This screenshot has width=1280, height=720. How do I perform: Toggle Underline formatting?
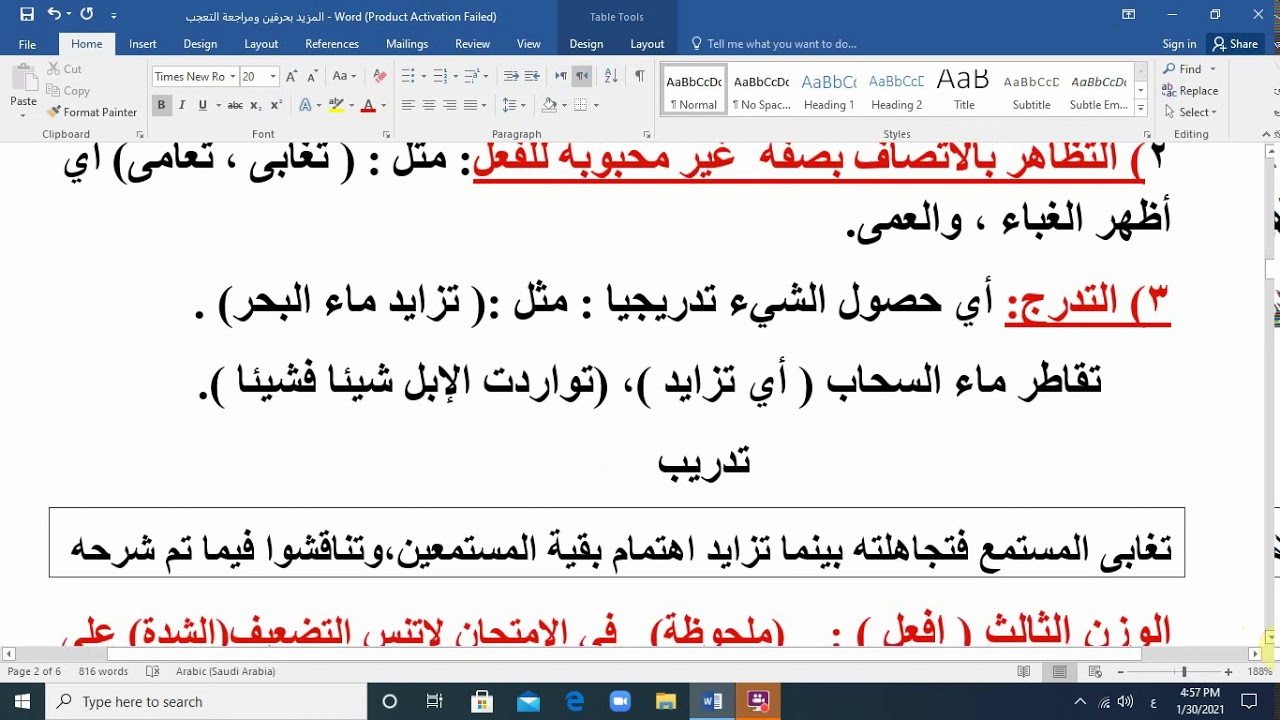203,105
